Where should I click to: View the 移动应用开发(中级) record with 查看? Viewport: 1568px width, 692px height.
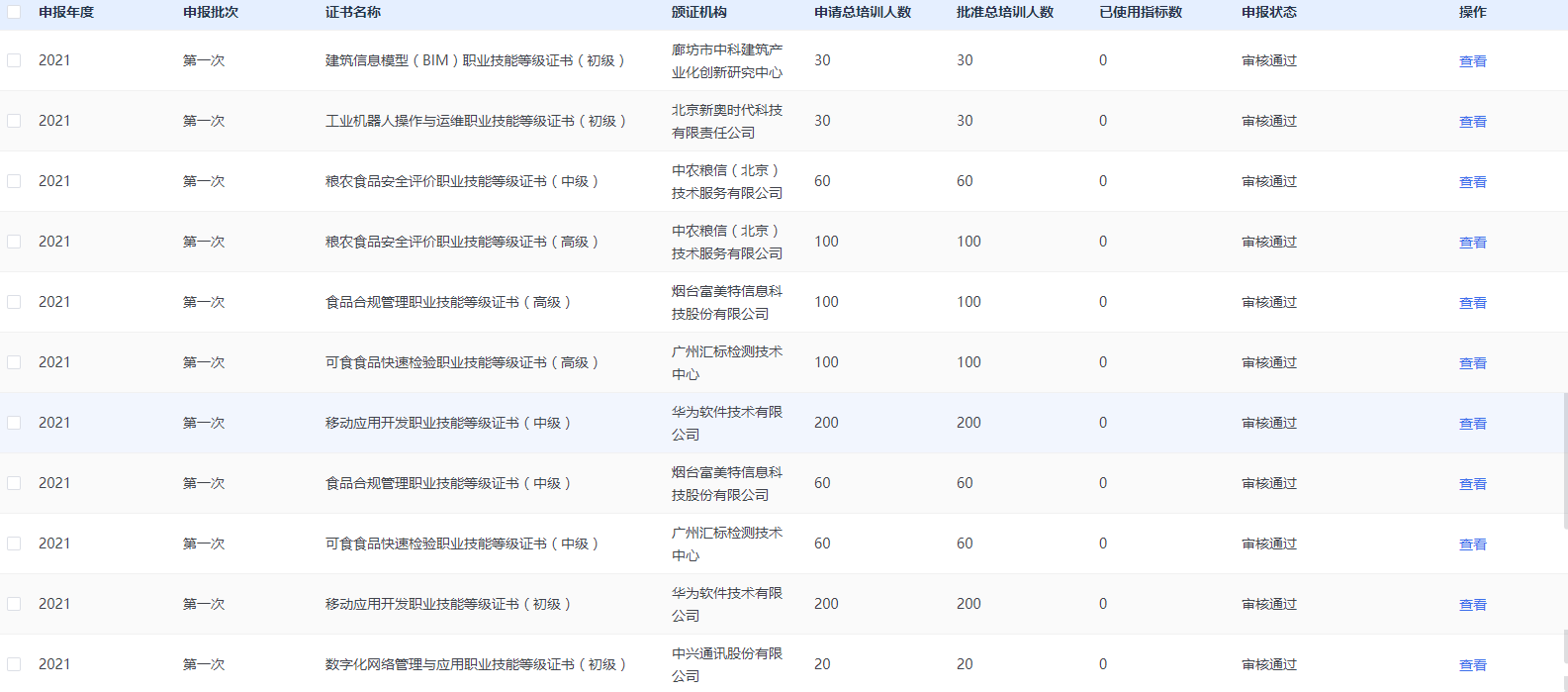(x=1473, y=424)
